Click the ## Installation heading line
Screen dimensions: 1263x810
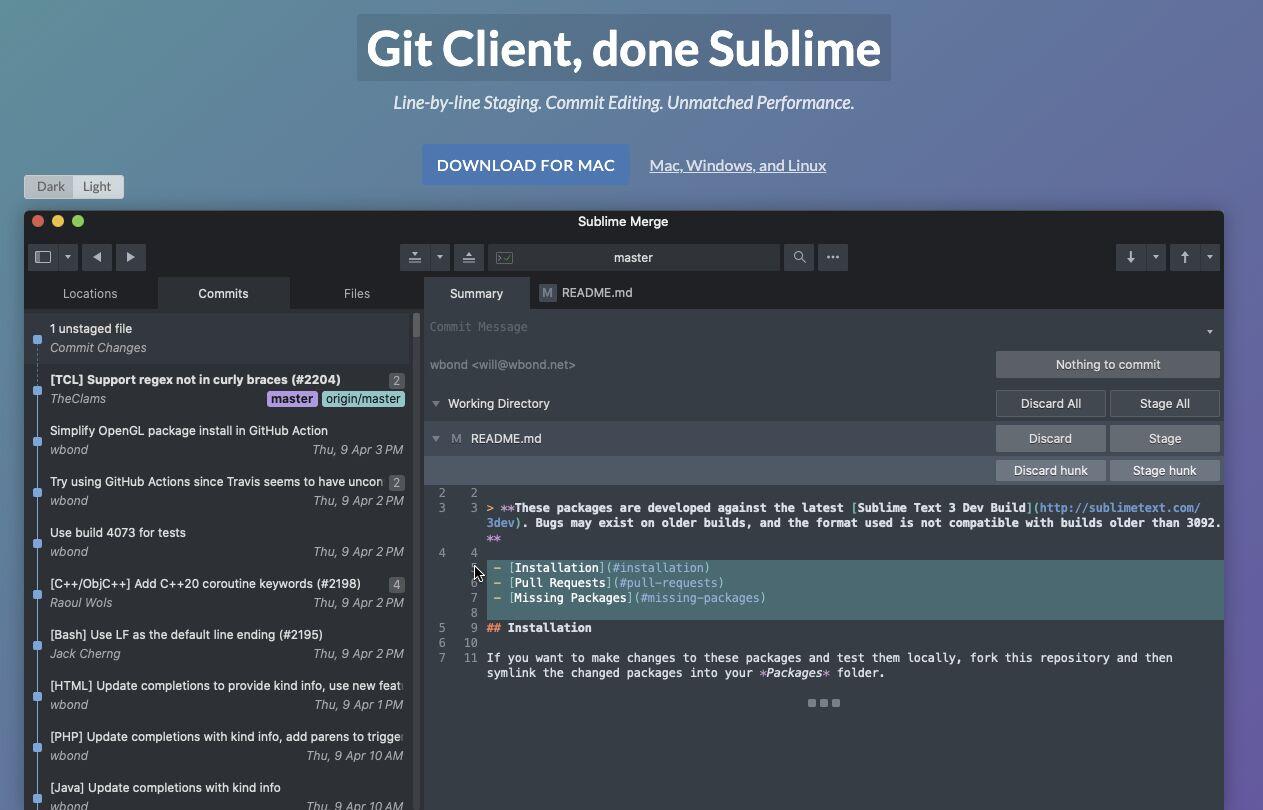point(539,628)
